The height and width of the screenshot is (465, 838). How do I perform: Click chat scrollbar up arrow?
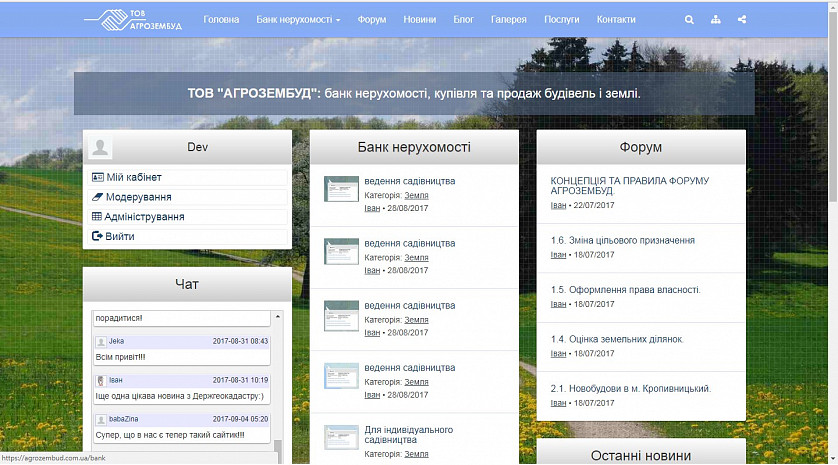click(x=278, y=317)
